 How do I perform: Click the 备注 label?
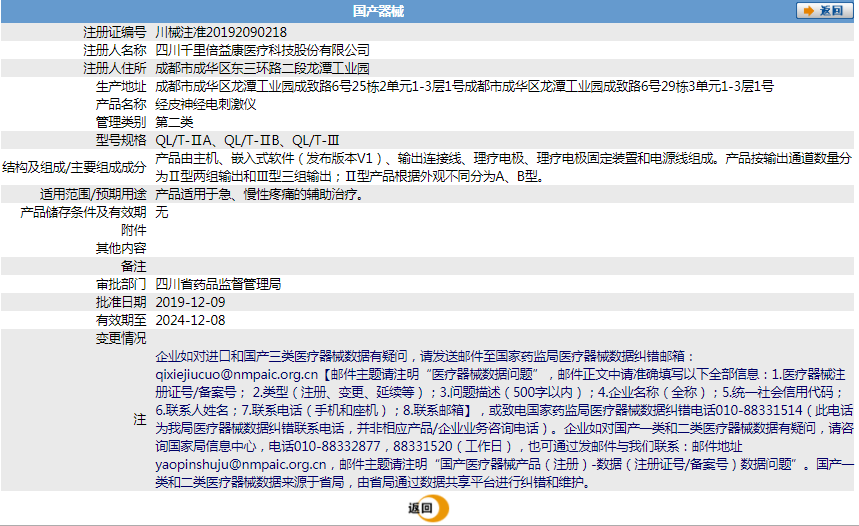click(134, 267)
